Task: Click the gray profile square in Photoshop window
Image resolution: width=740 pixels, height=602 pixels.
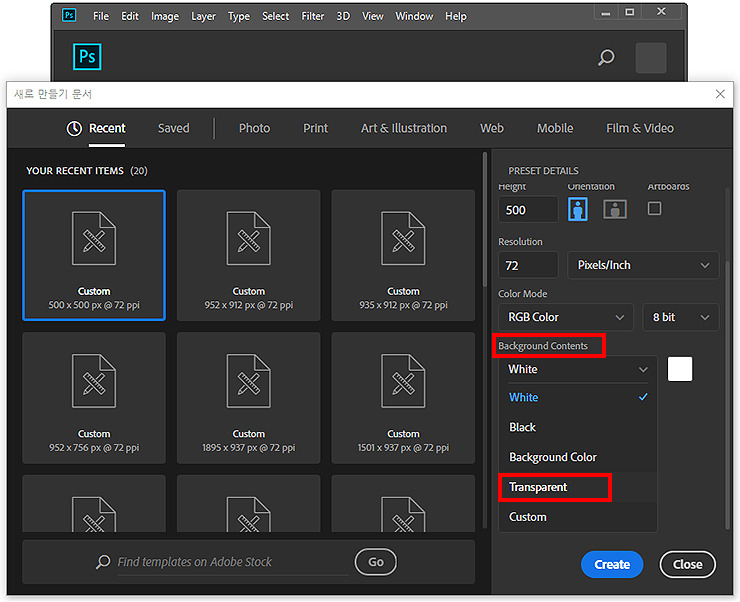Action: [651, 58]
